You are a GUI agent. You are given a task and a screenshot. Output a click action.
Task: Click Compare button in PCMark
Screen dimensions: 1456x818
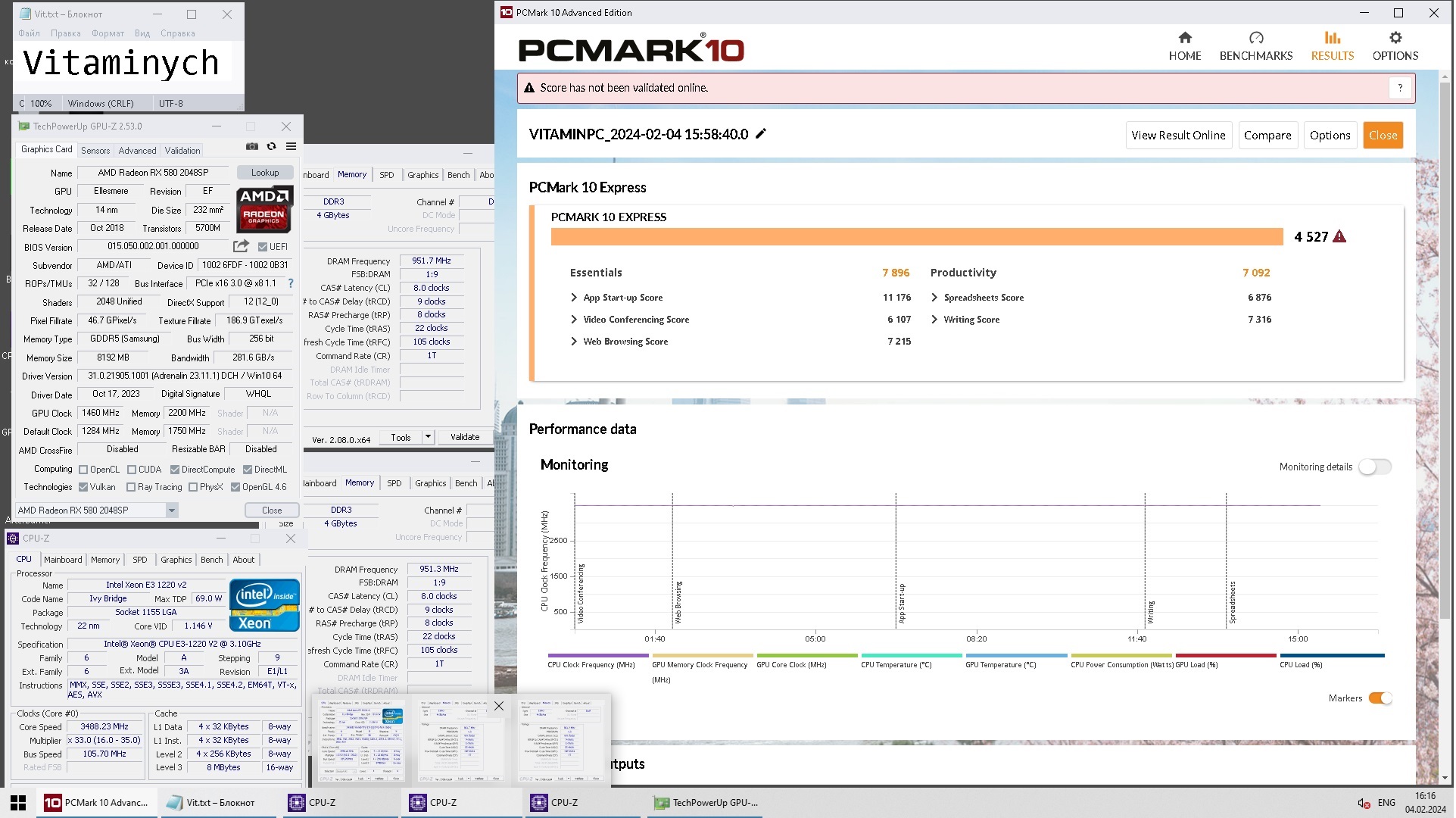[x=1269, y=136]
